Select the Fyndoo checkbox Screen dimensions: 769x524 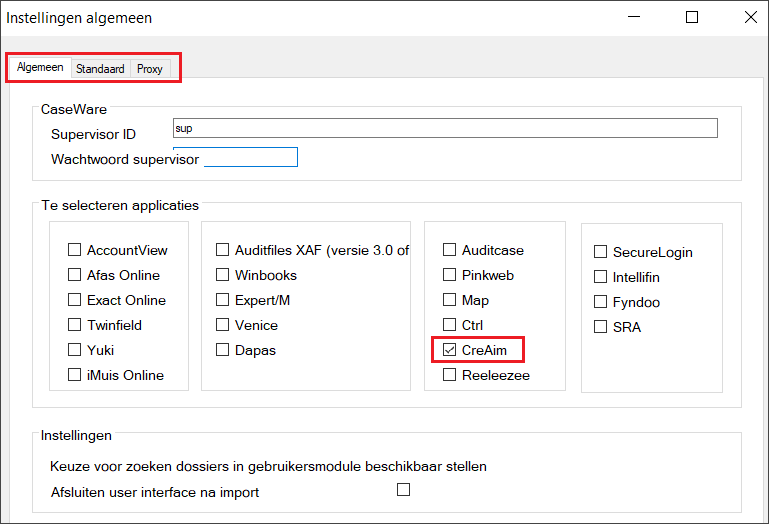600,302
